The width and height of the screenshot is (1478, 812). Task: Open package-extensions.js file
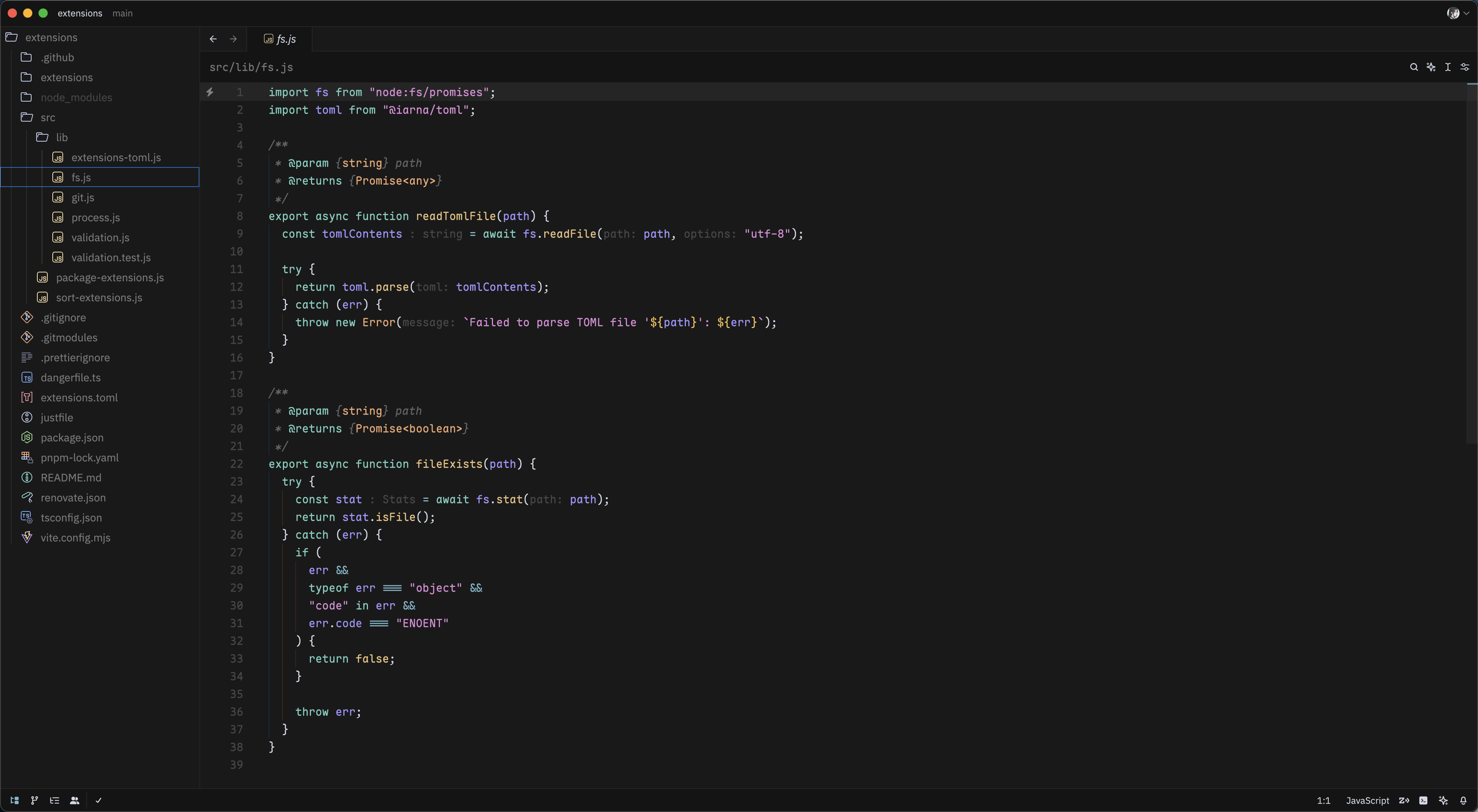tap(100, 278)
